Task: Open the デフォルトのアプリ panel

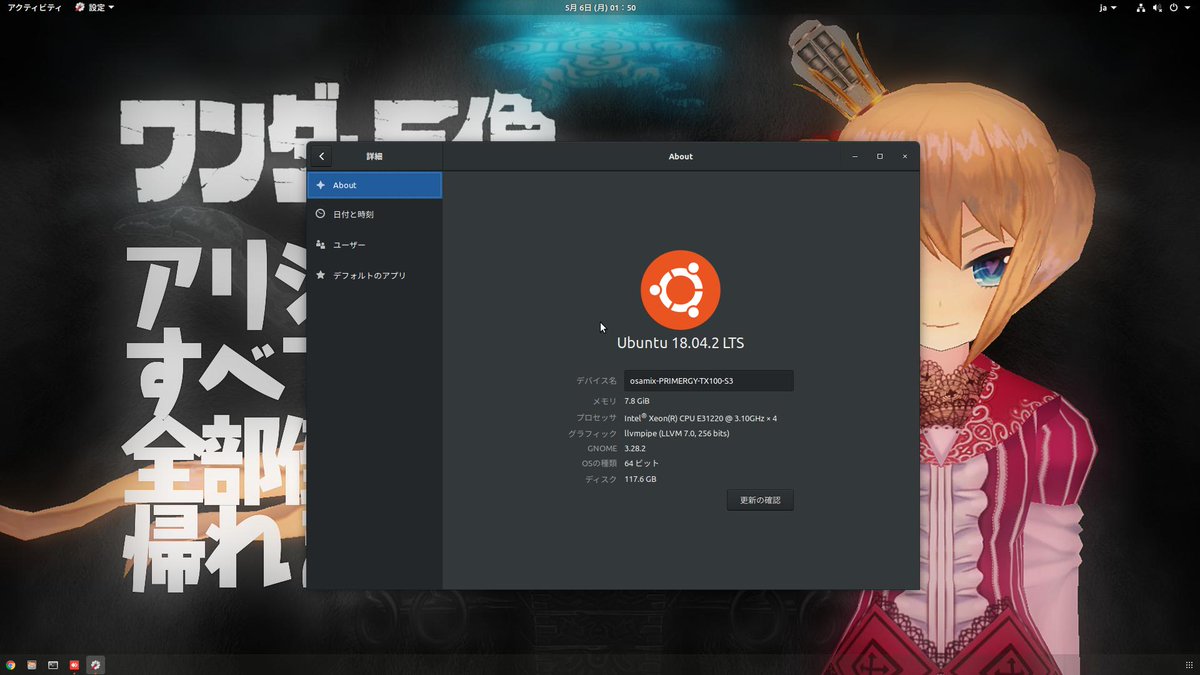Action: (374, 275)
